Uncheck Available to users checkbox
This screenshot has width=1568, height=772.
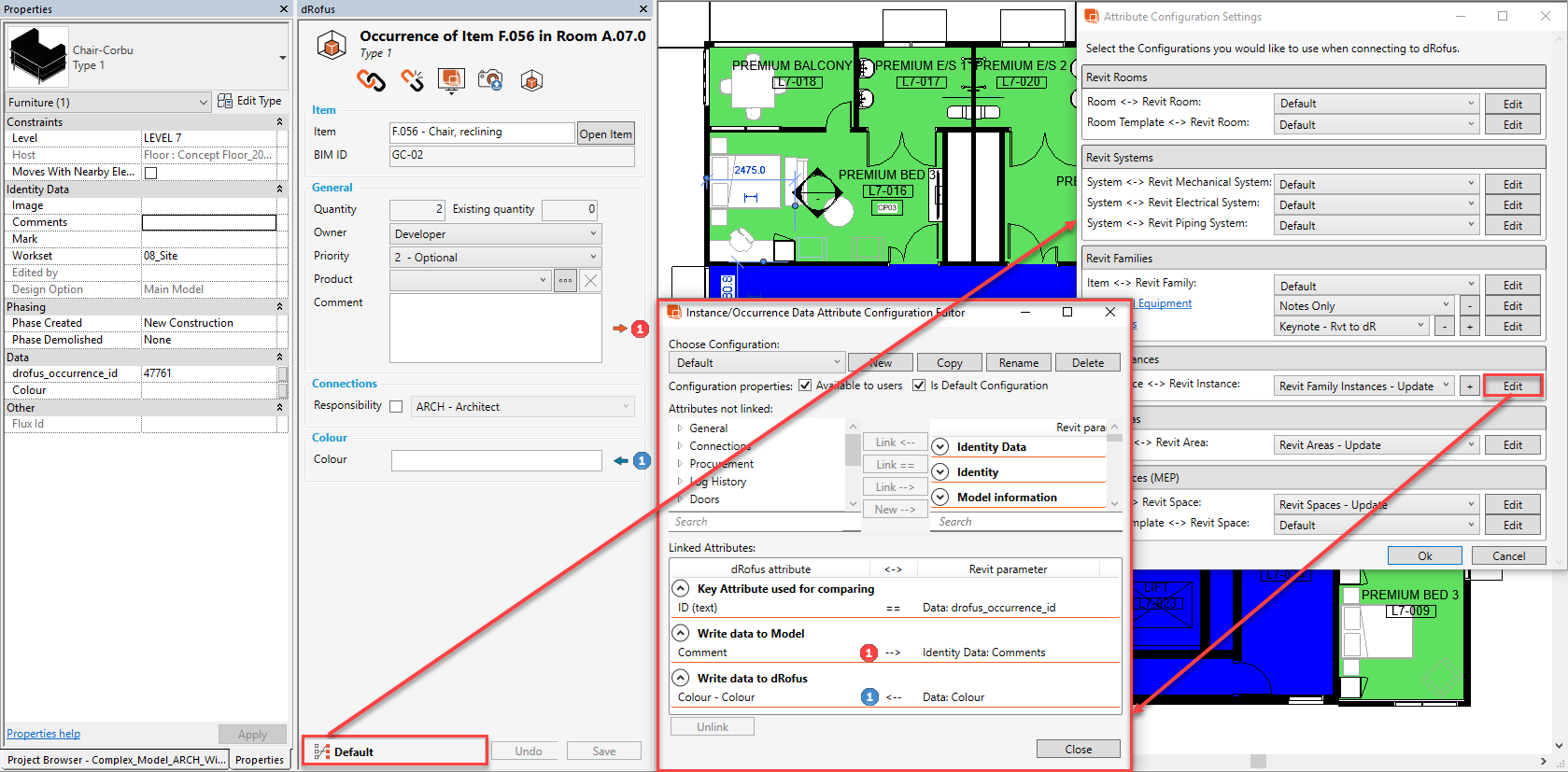pyautogui.click(x=805, y=386)
